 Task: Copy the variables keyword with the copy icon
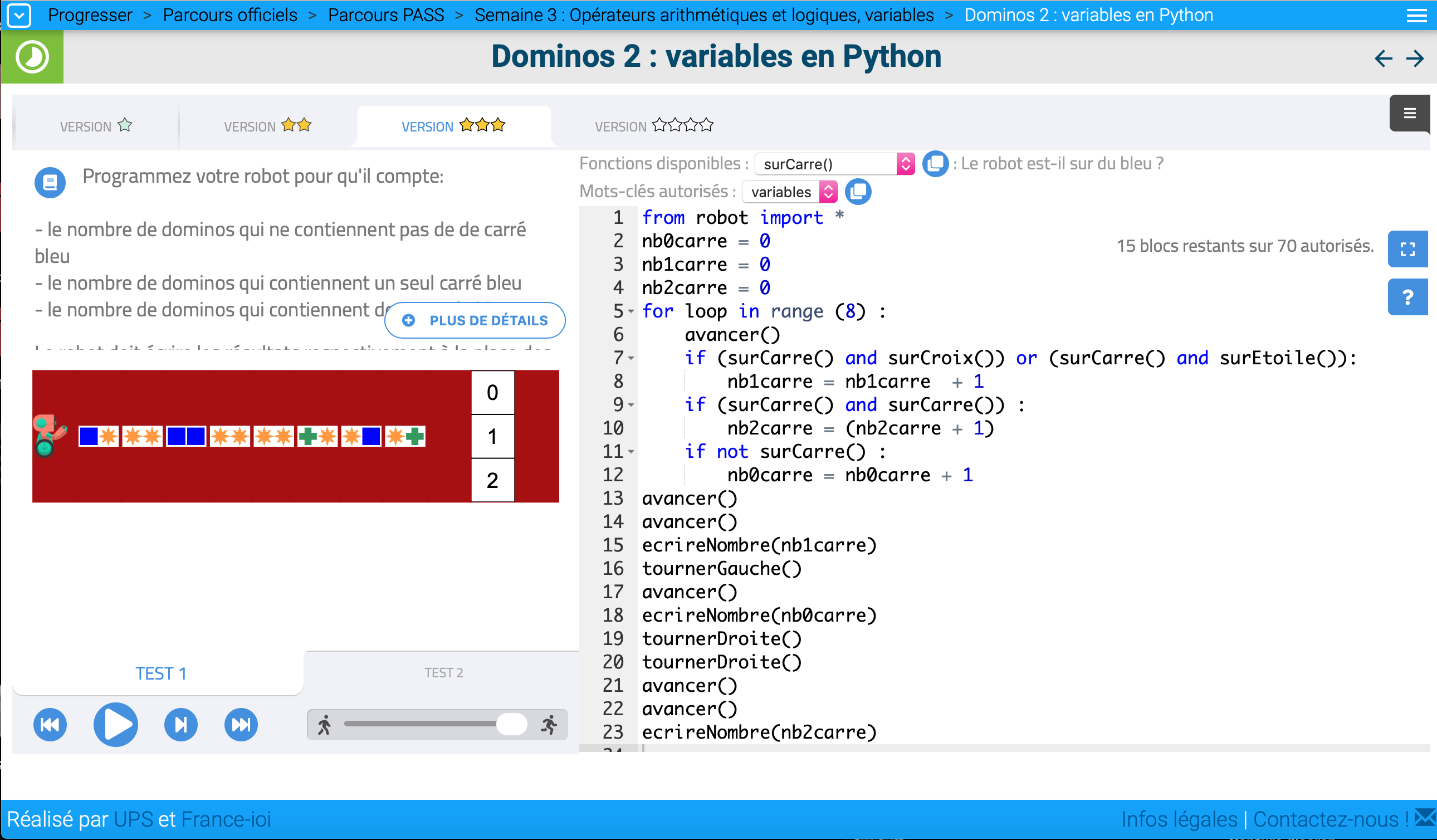(x=858, y=192)
